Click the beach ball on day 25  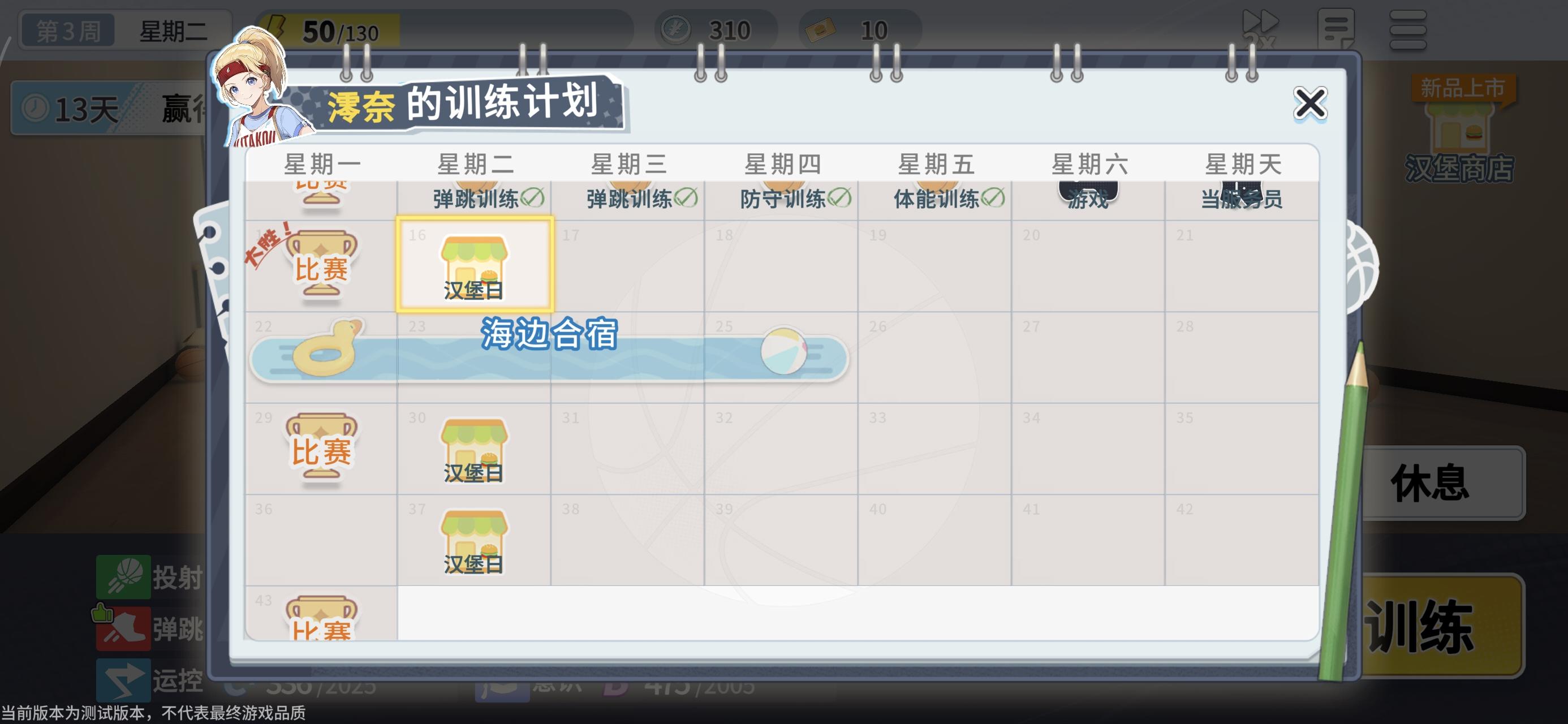tap(783, 351)
